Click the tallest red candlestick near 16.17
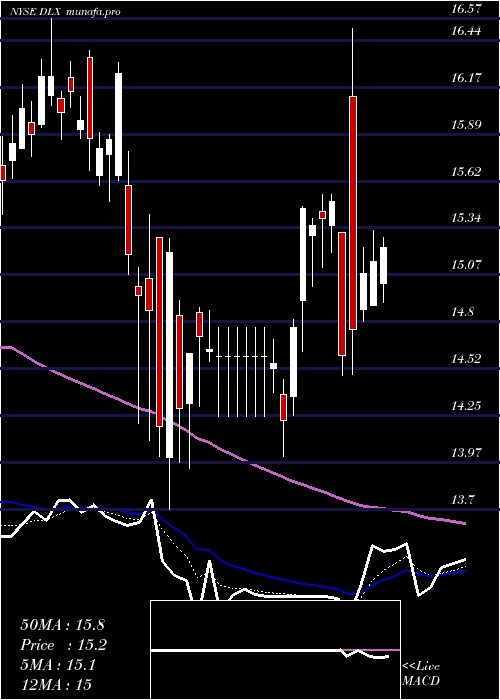The image size is (500, 700). pos(353,212)
